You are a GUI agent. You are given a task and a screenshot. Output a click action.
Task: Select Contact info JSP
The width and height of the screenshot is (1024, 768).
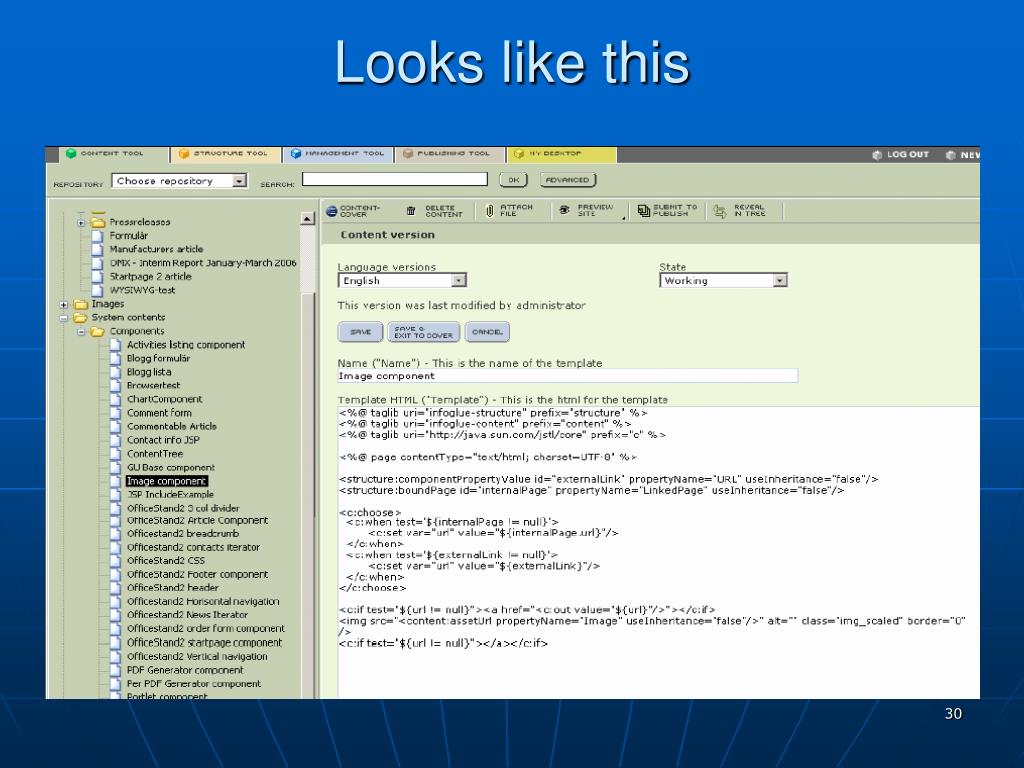(x=163, y=441)
